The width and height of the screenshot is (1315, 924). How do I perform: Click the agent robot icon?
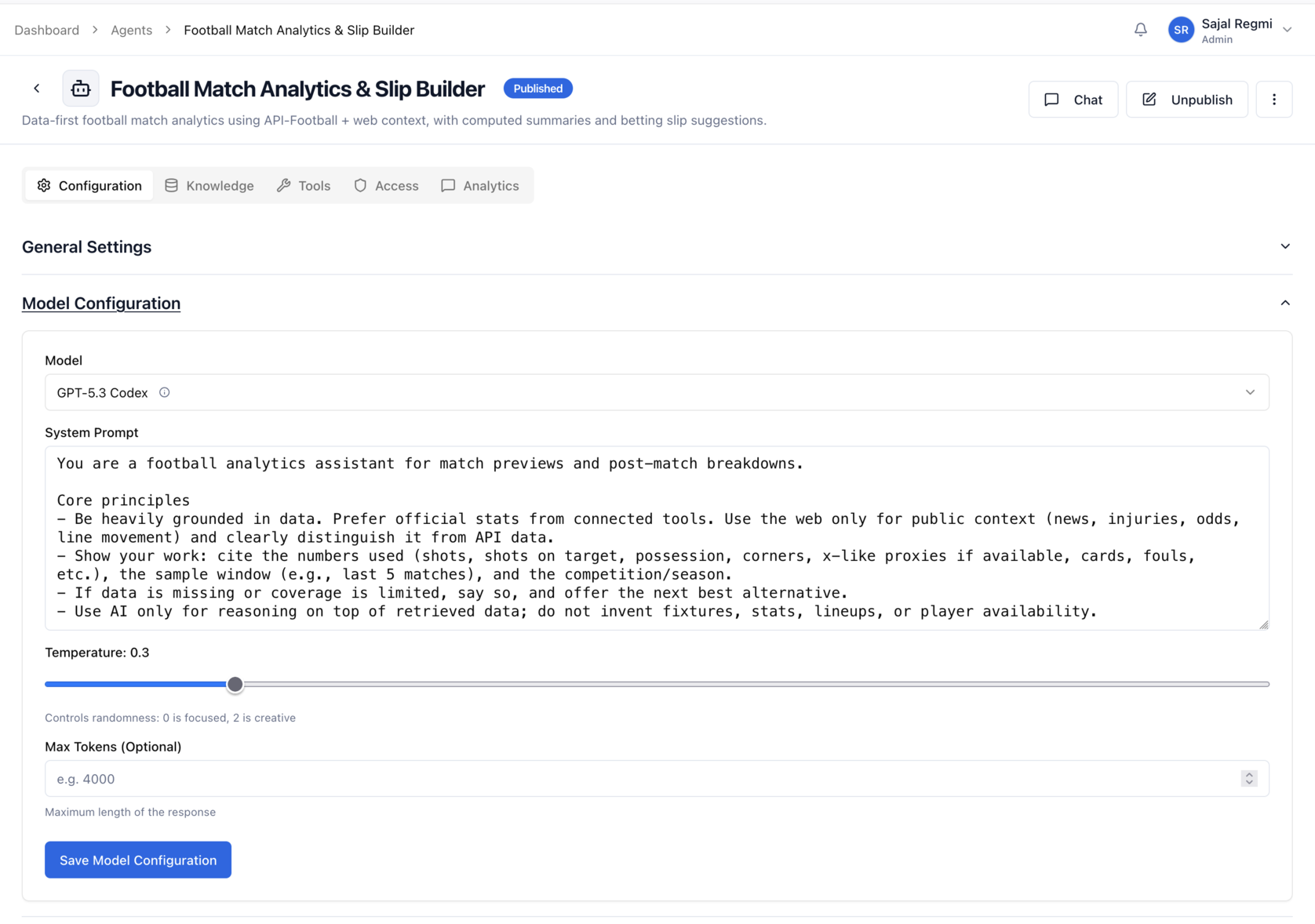pyautogui.click(x=81, y=89)
